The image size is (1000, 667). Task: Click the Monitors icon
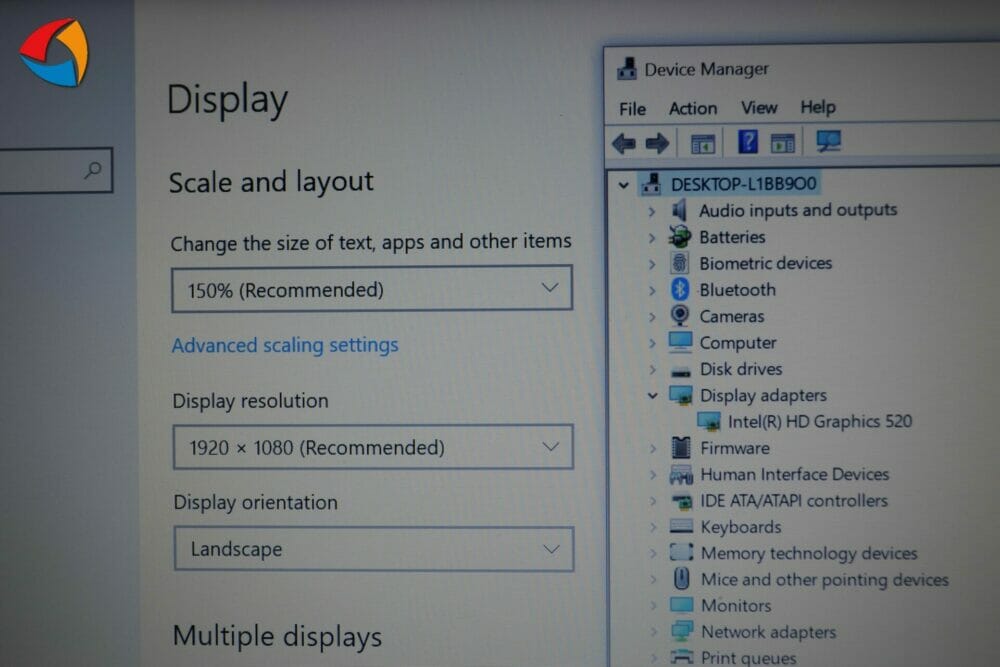(x=681, y=605)
